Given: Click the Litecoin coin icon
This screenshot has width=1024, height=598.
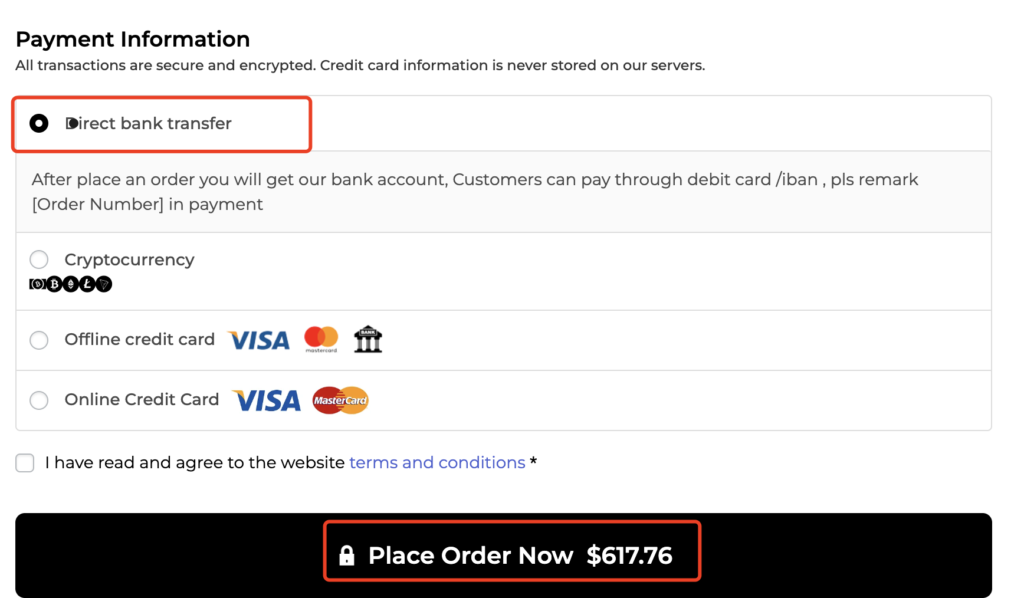Looking at the screenshot, I should click(x=88, y=284).
